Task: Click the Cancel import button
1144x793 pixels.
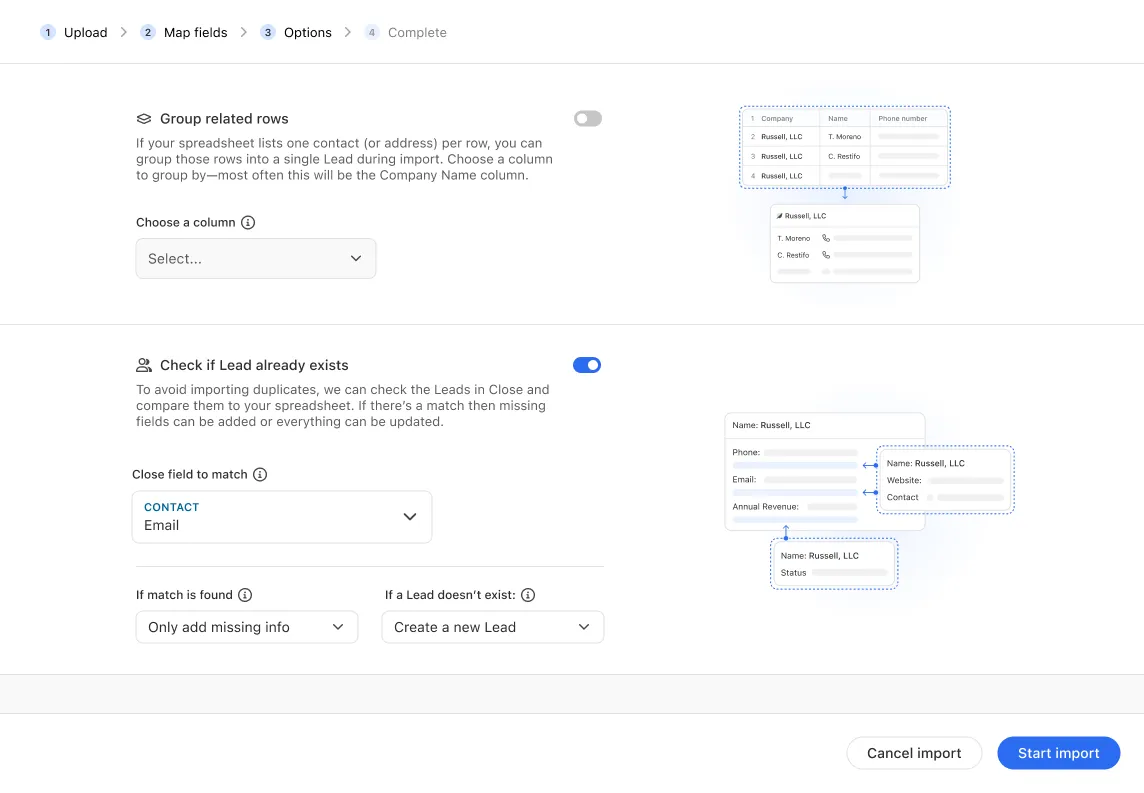Action: tap(914, 753)
